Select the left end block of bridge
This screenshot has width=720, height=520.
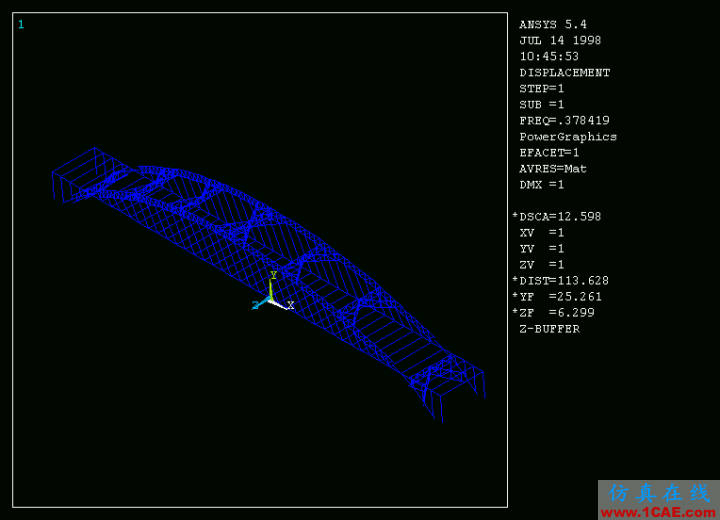coord(78,177)
